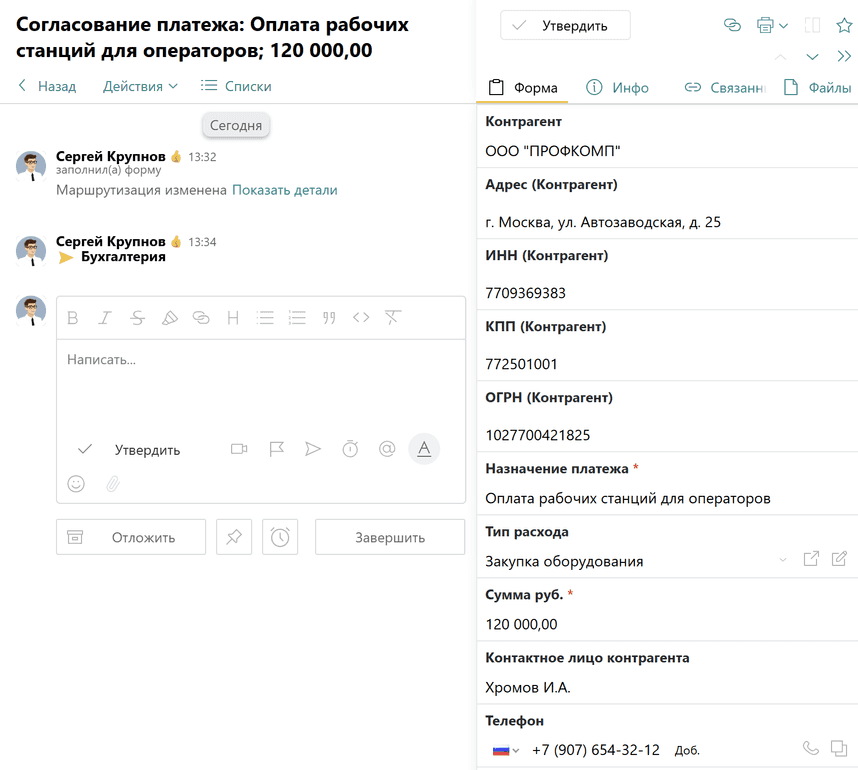Viewport: 858px width, 770px height.
Task: Toggle bold formatting in the comment editor
Action: tap(73, 318)
